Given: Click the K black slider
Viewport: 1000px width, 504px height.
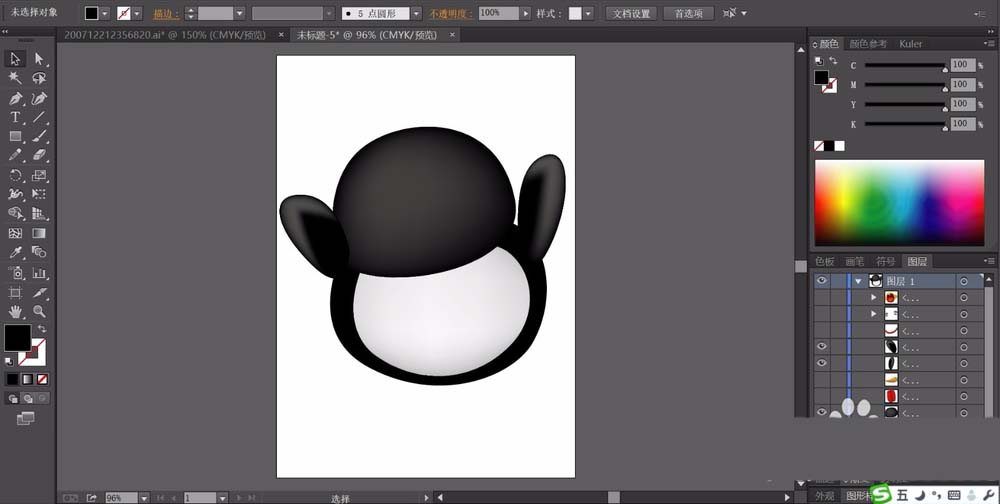Looking at the screenshot, I should tap(905, 125).
